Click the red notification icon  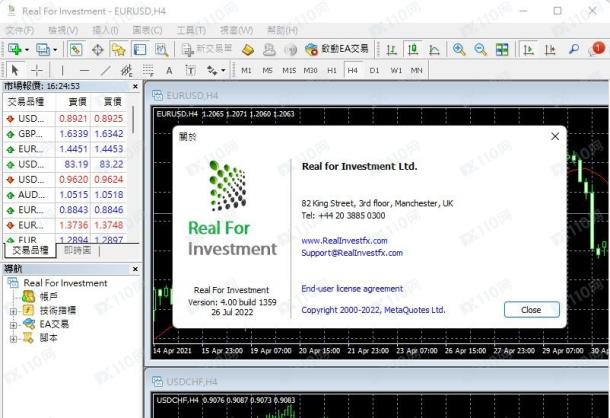(598, 49)
